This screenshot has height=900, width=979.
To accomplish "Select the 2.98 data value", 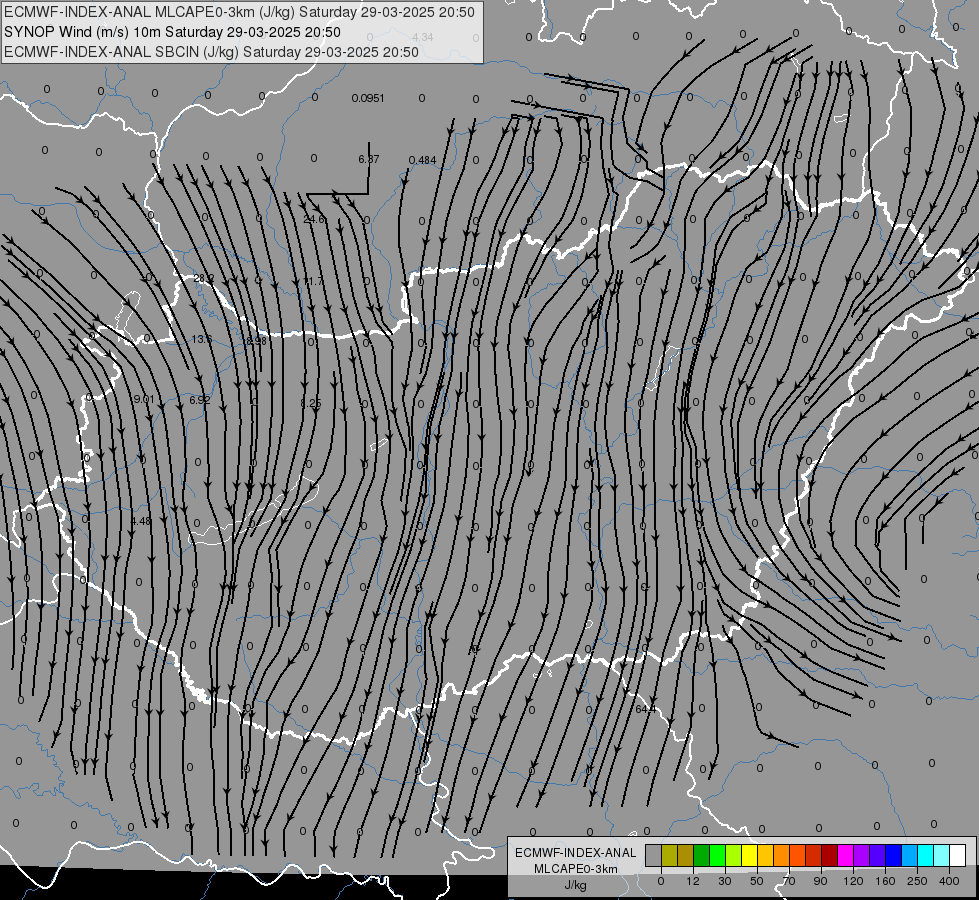I will [256, 341].
